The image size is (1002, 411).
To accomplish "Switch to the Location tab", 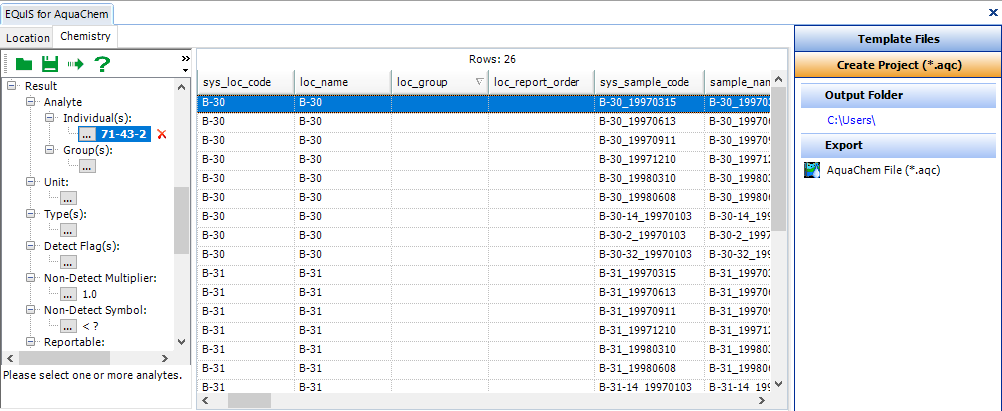I will point(27,38).
